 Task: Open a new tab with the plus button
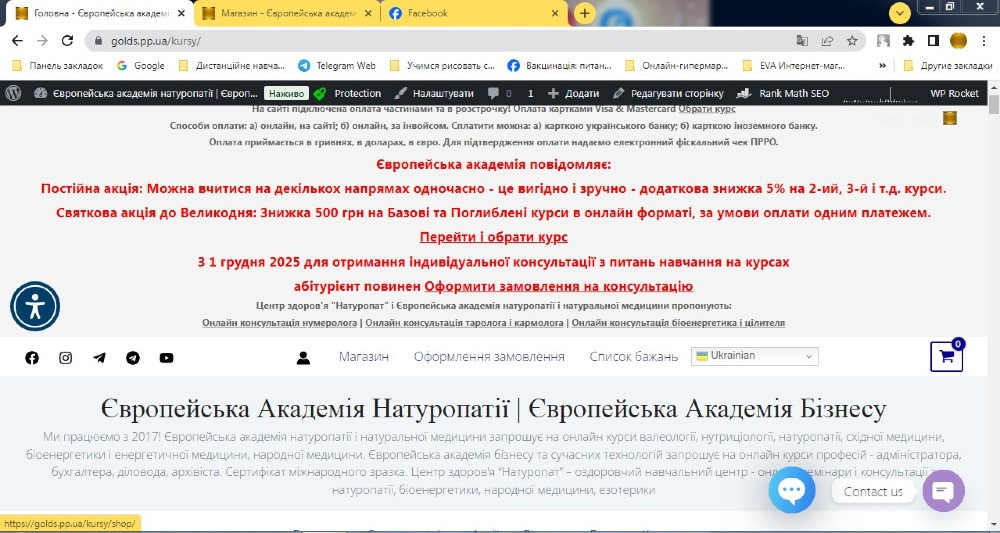coord(584,13)
